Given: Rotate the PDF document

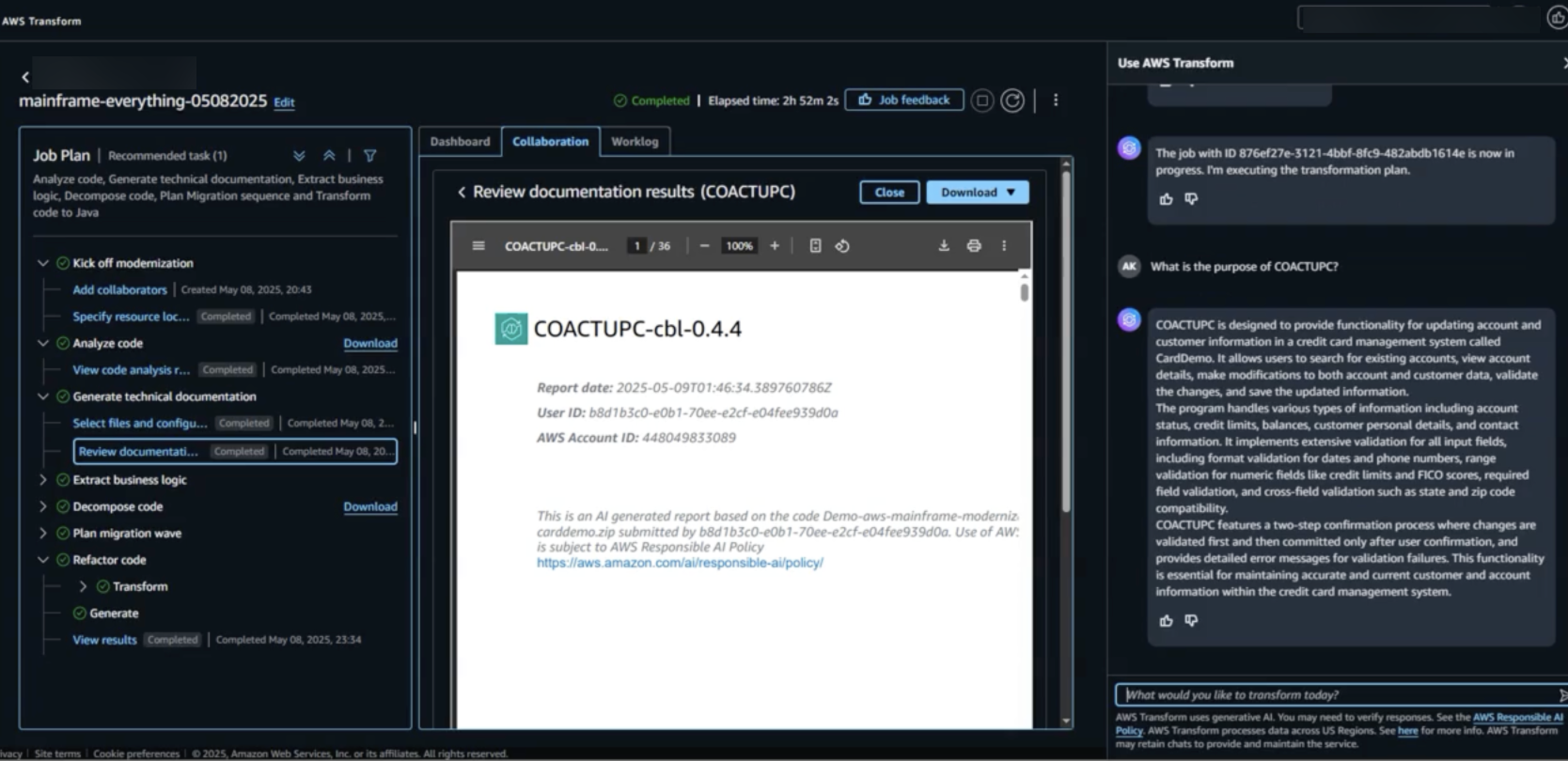Looking at the screenshot, I should [x=842, y=246].
